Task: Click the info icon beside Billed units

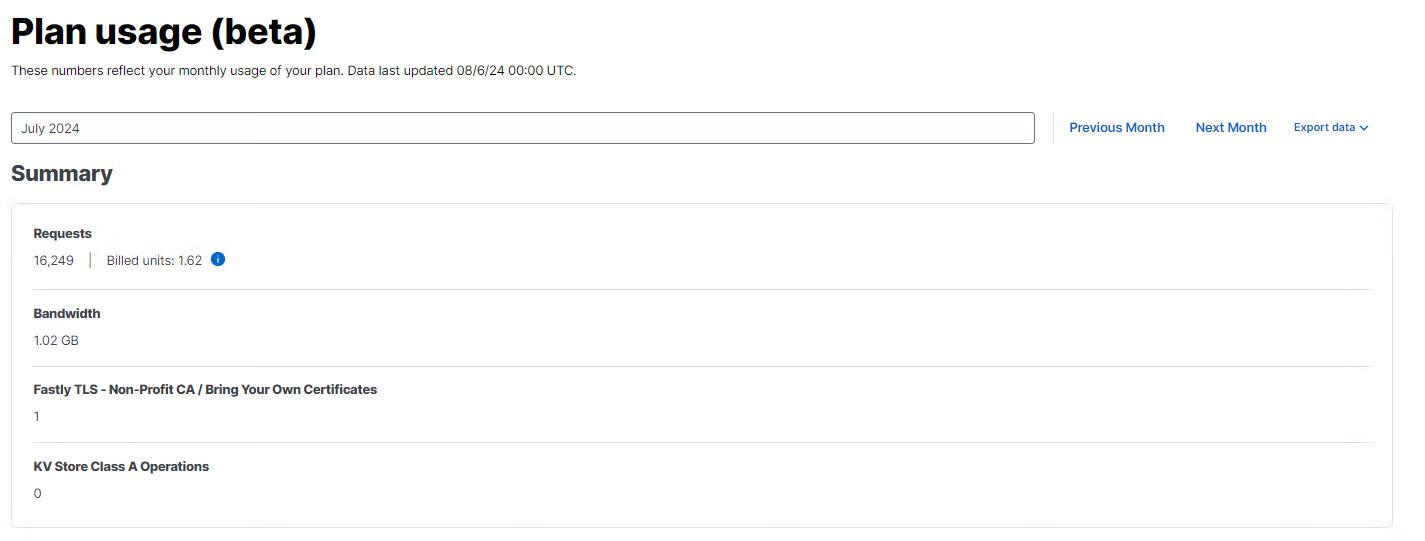Action: click(x=218, y=260)
